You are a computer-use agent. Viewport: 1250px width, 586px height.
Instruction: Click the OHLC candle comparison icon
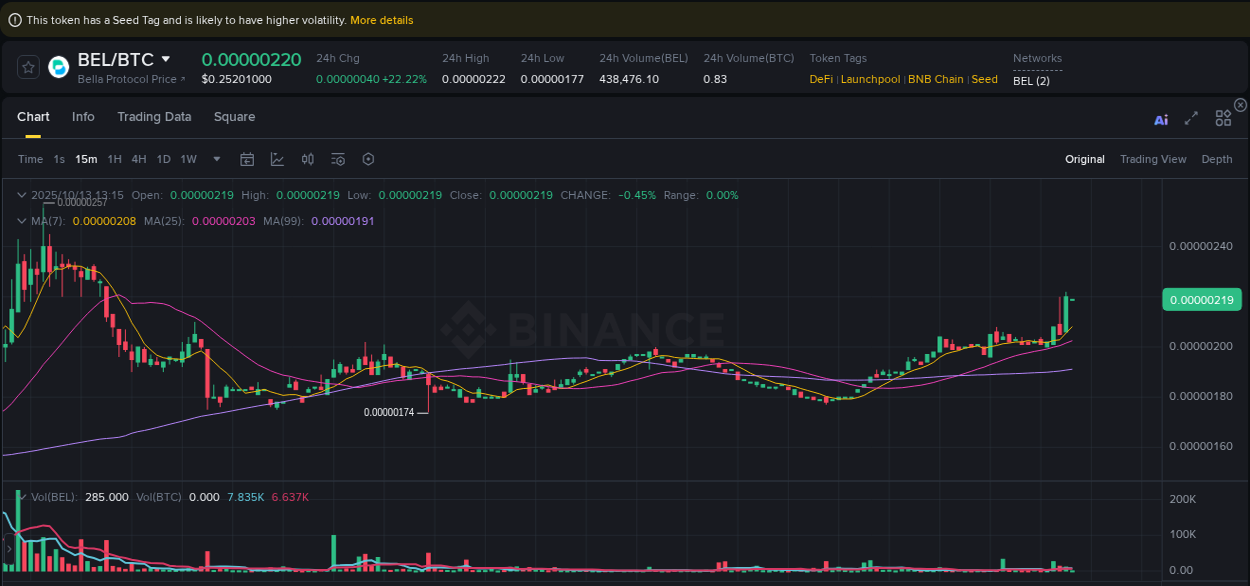(x=308, y=159)
